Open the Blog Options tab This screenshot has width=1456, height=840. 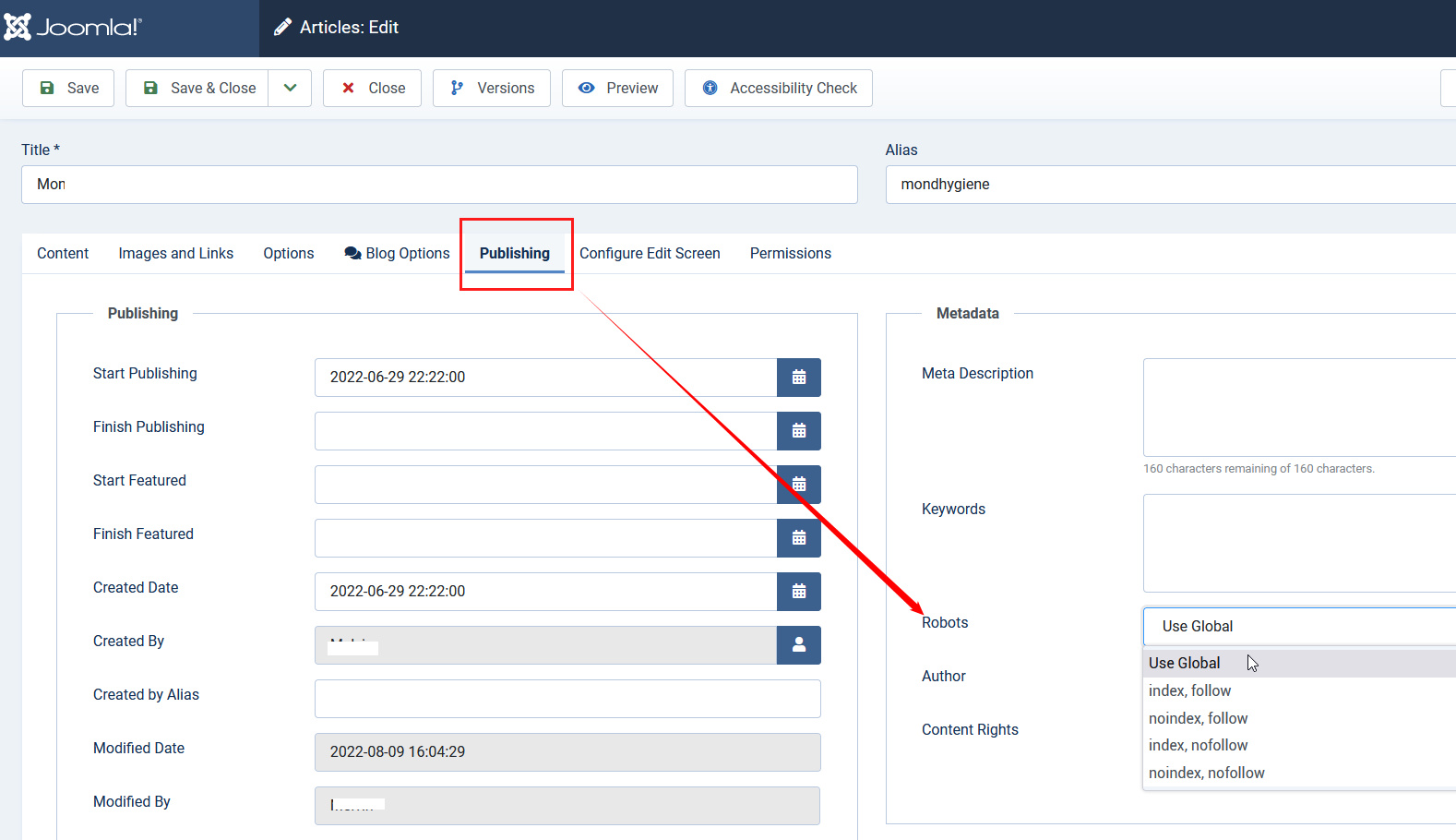tap(397, 254)
